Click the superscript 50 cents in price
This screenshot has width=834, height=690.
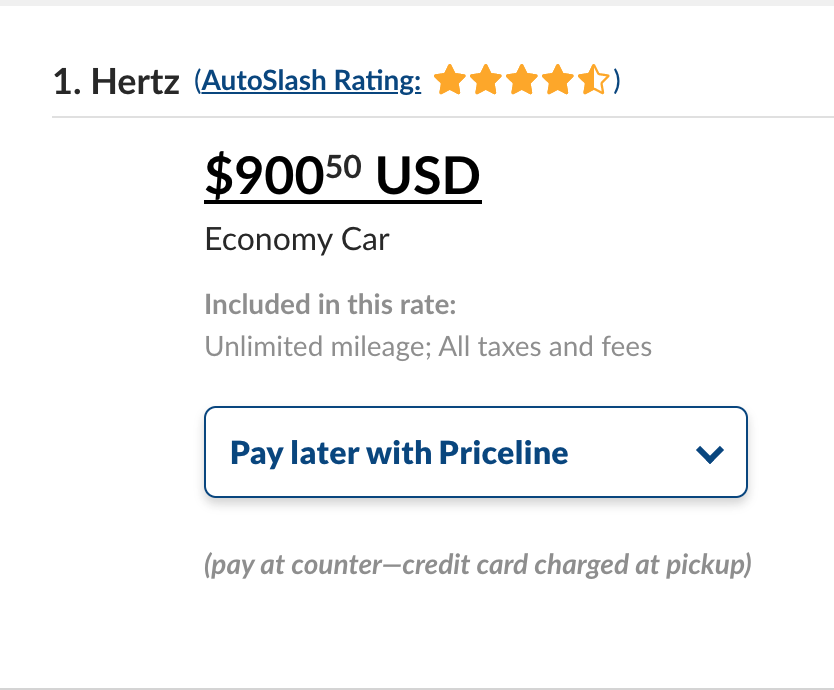point(342,166)
